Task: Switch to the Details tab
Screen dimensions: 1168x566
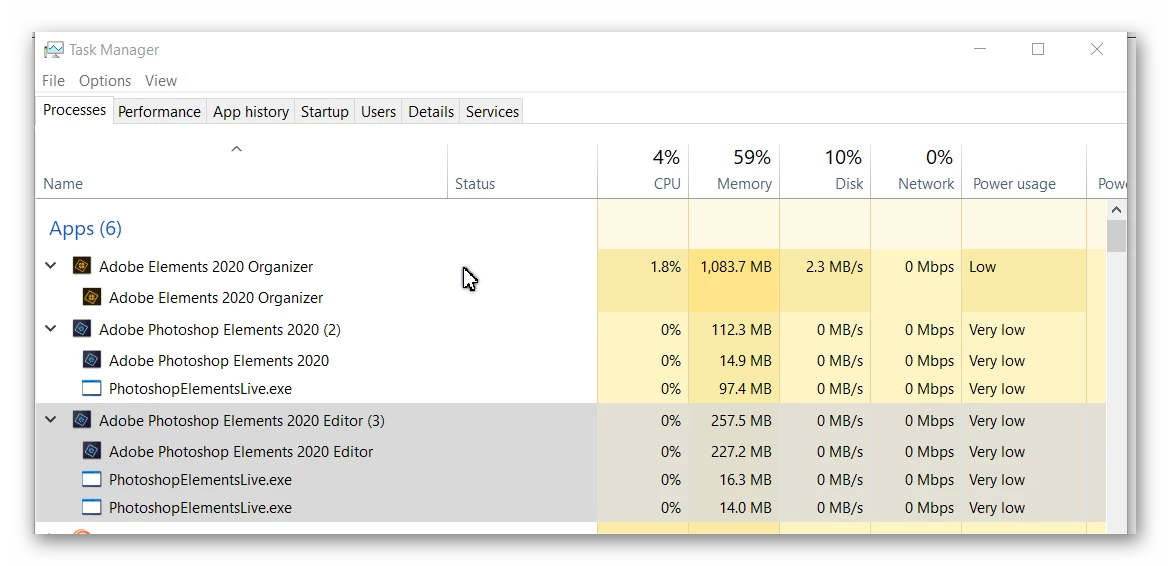Action: pos(431,112)
